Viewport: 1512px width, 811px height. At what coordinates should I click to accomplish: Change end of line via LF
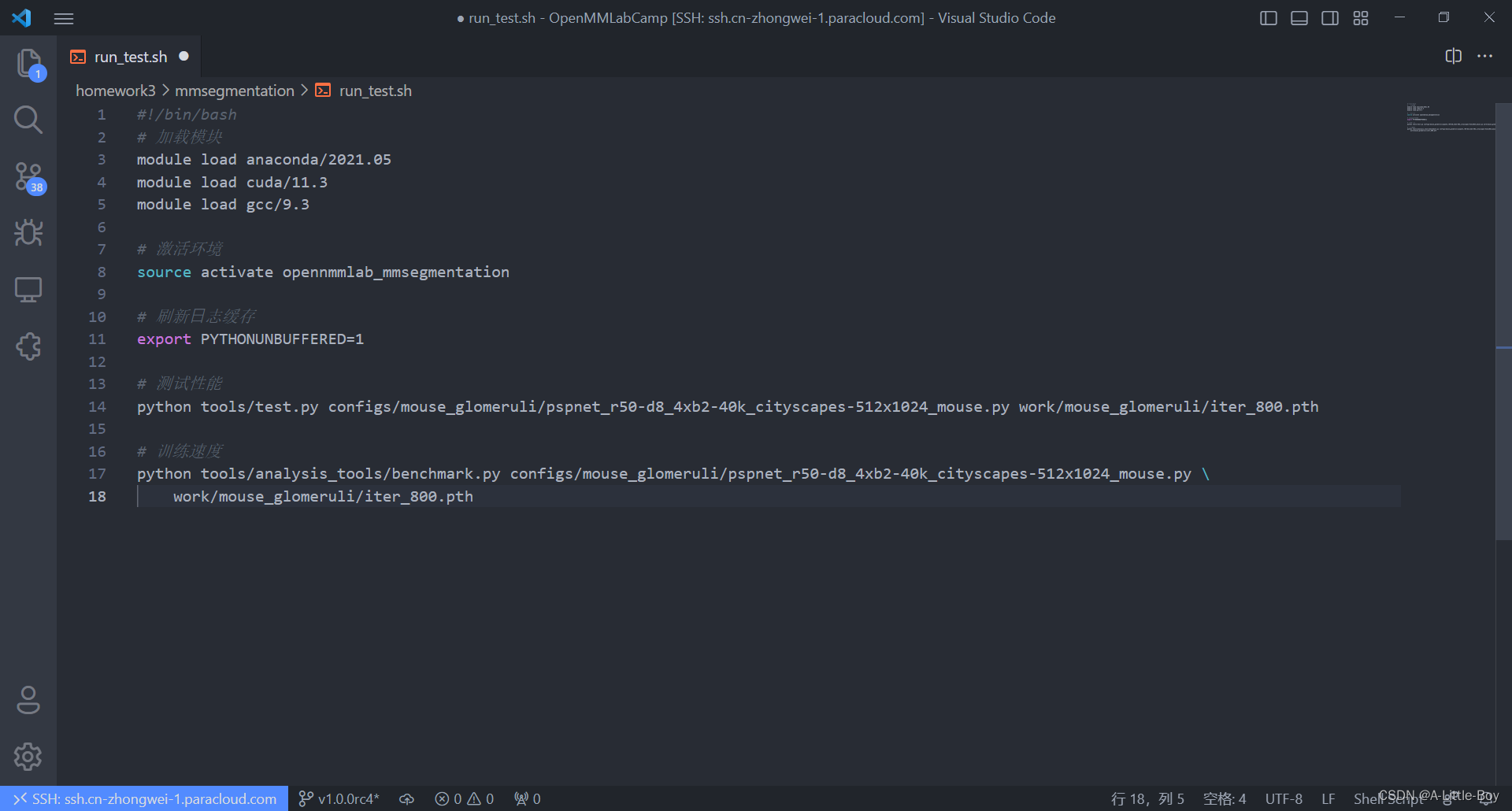1329,798
